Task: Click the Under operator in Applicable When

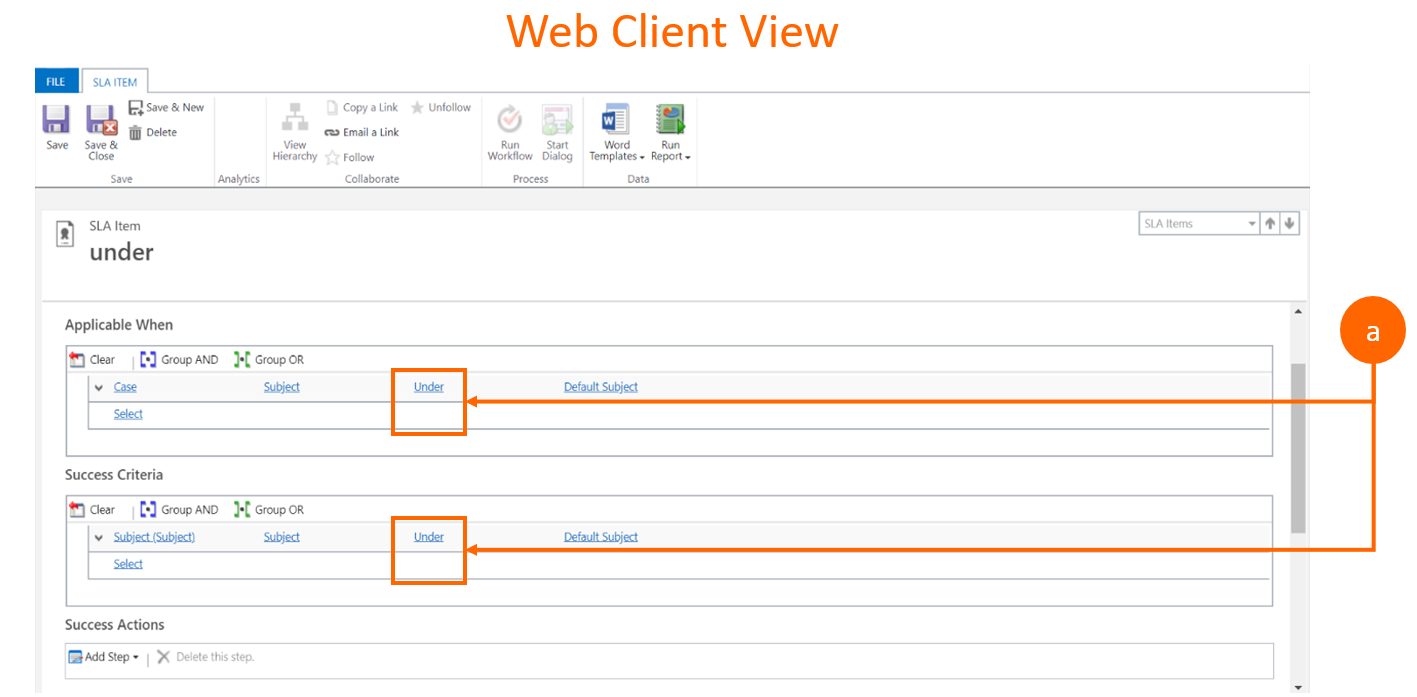Action: (x=429, y=387)
